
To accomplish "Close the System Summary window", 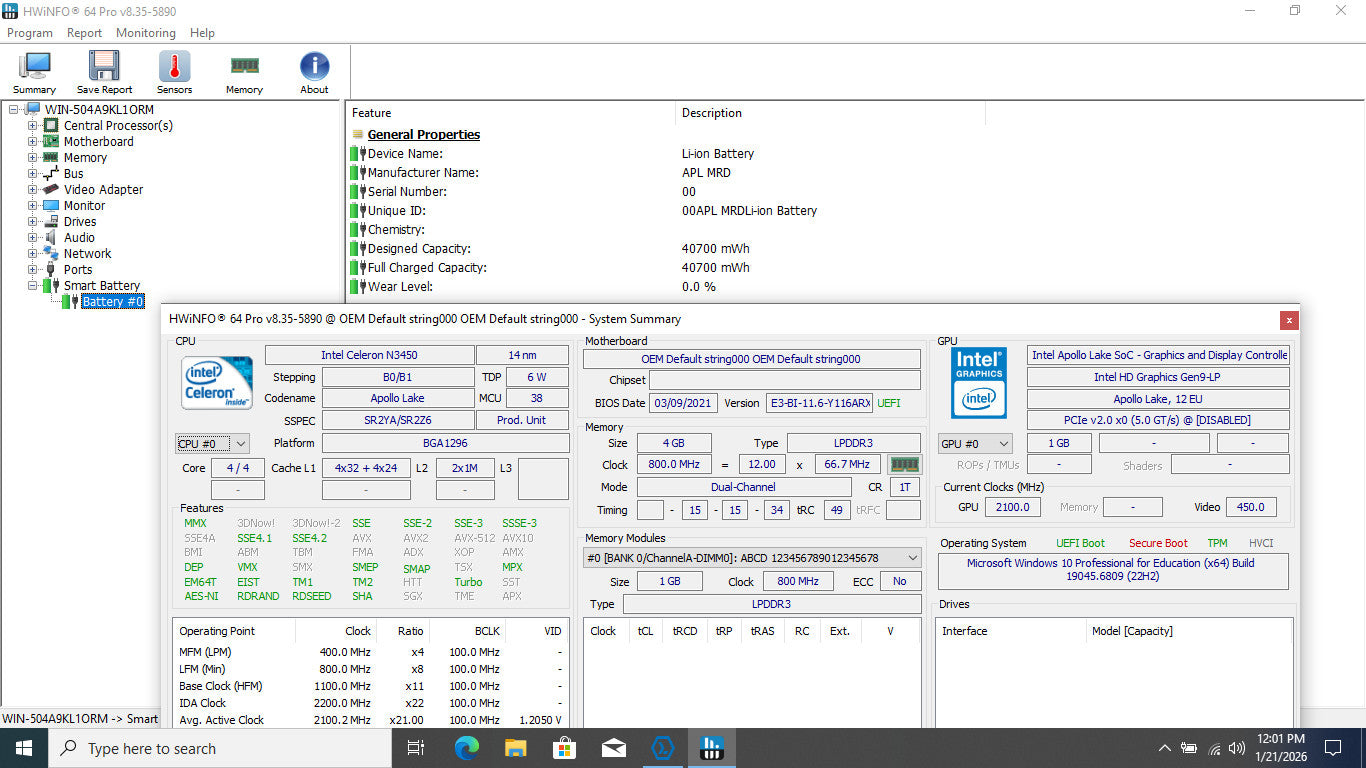I will [x=1289, y=320].
